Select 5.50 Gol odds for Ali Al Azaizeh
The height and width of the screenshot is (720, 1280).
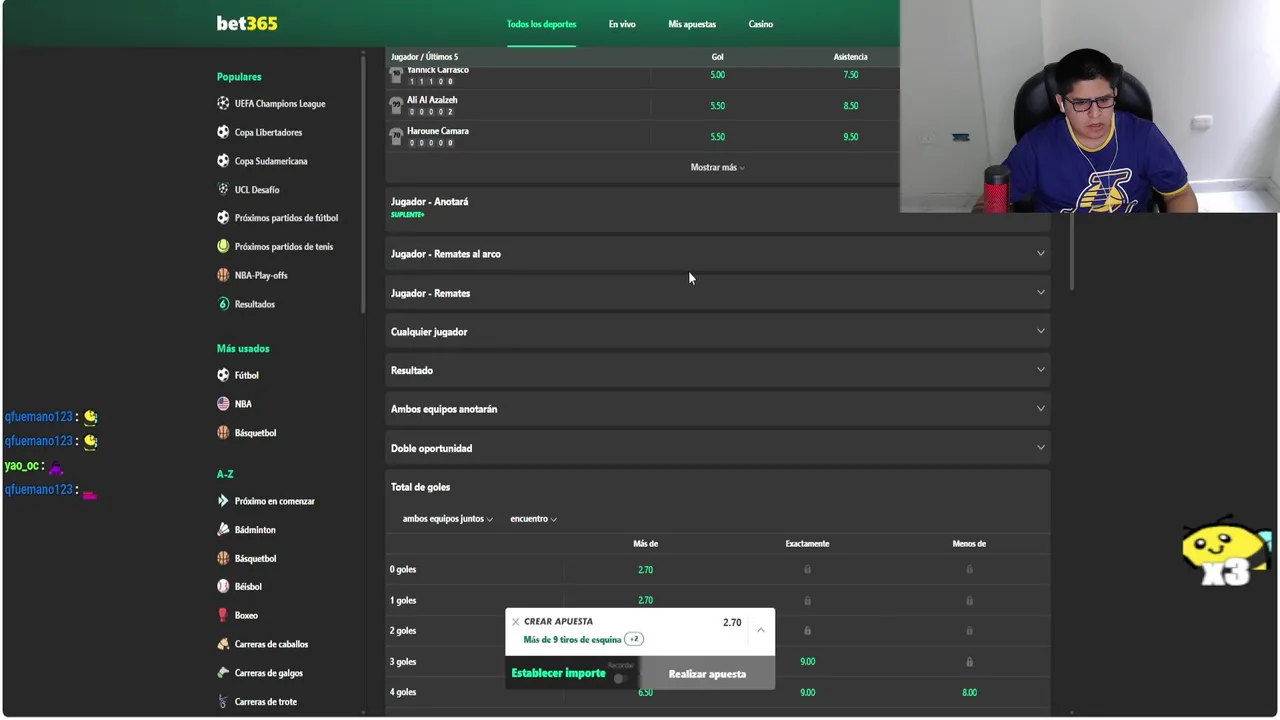(x=717, y=105)
